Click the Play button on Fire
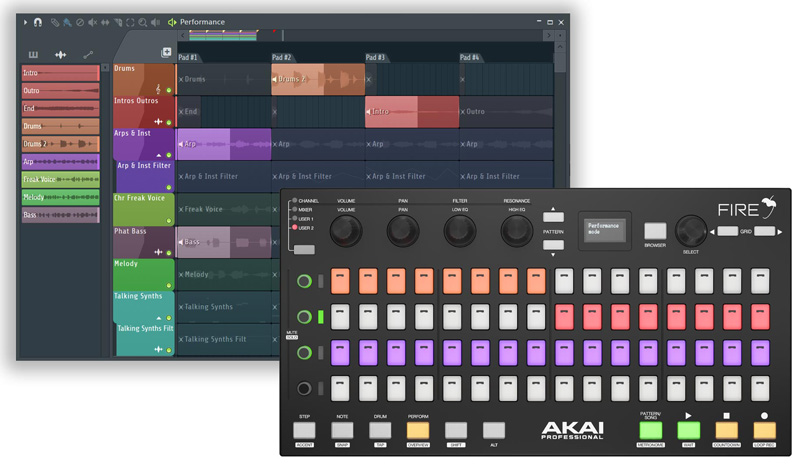800x470 pixels. click(x=689, y=430)
